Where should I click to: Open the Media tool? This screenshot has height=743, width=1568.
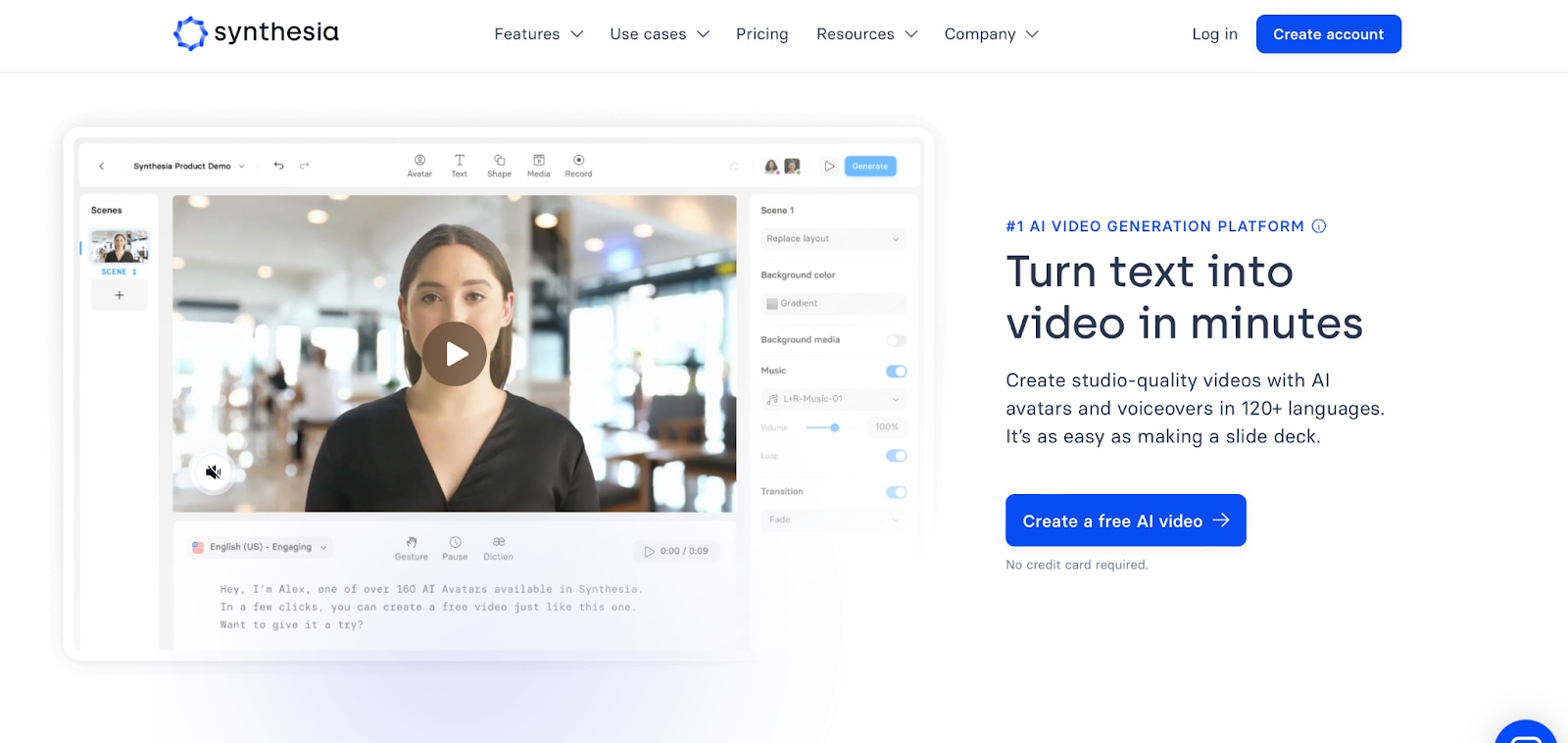538,161
